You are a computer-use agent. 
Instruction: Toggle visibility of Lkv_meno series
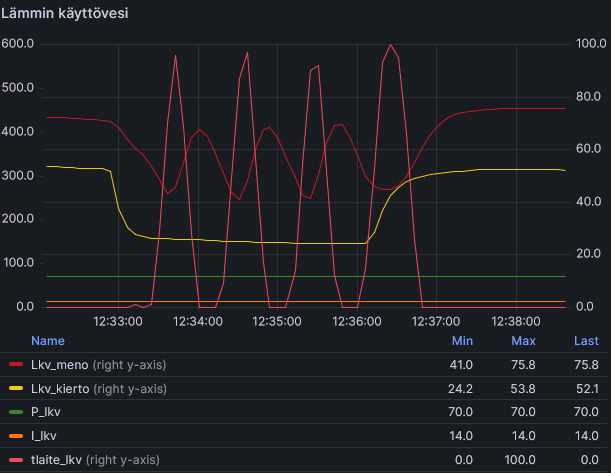(x=60, y=365)
